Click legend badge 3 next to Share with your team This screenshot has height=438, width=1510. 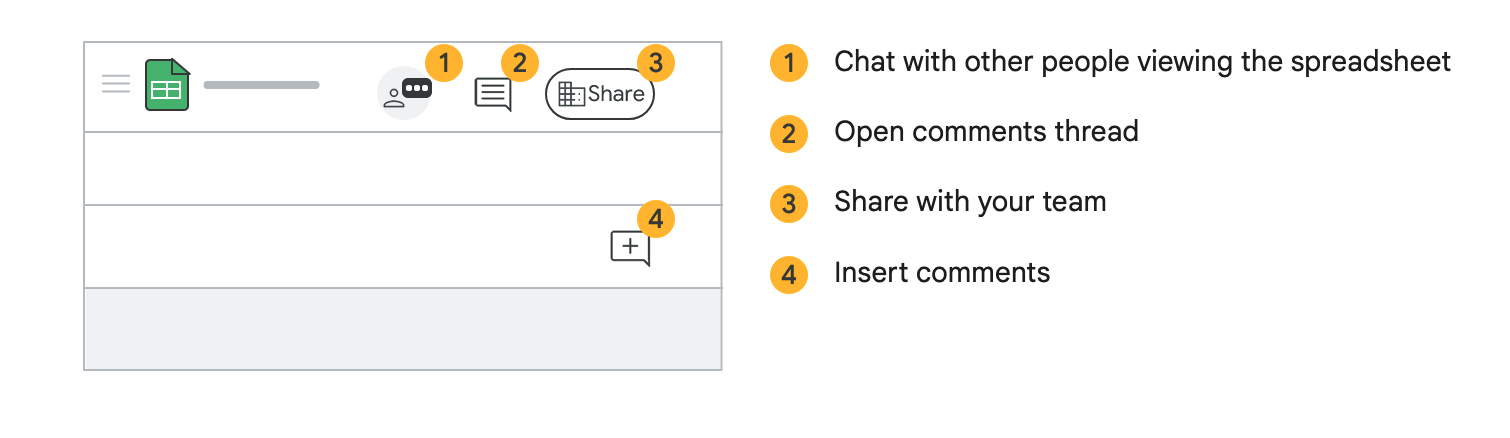point(789,203)
